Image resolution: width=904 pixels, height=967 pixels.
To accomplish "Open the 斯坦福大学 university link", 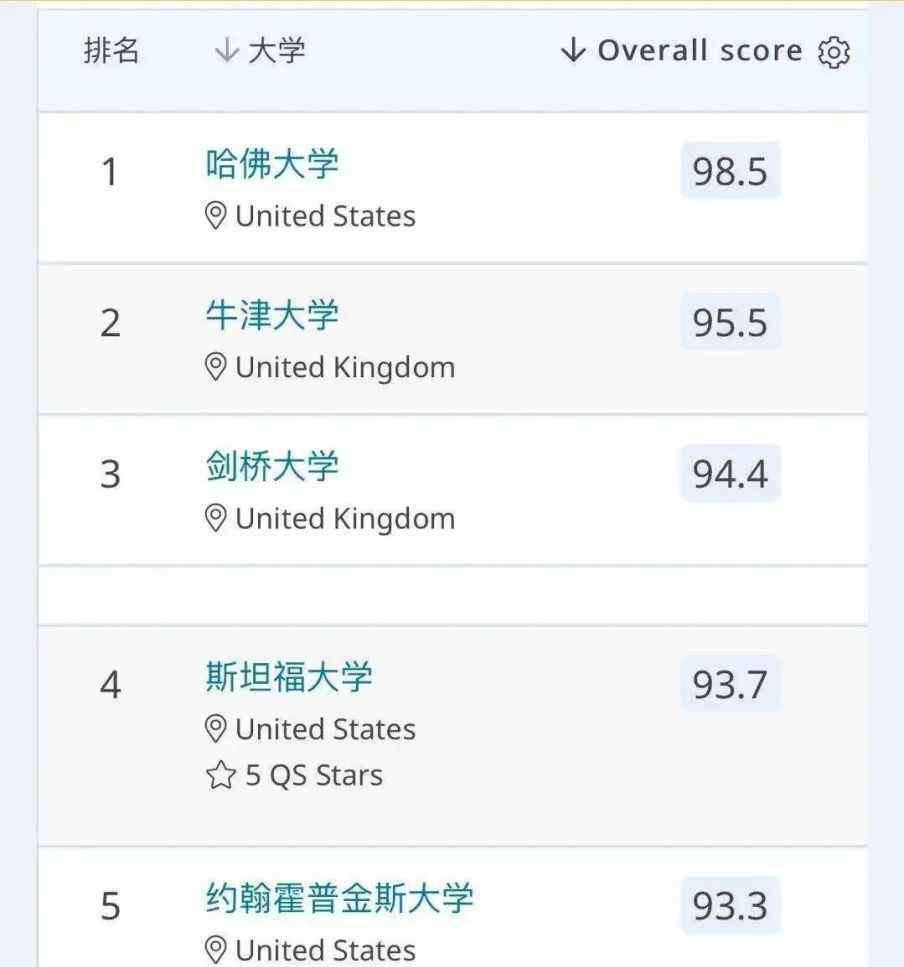I will click(289, 677).
